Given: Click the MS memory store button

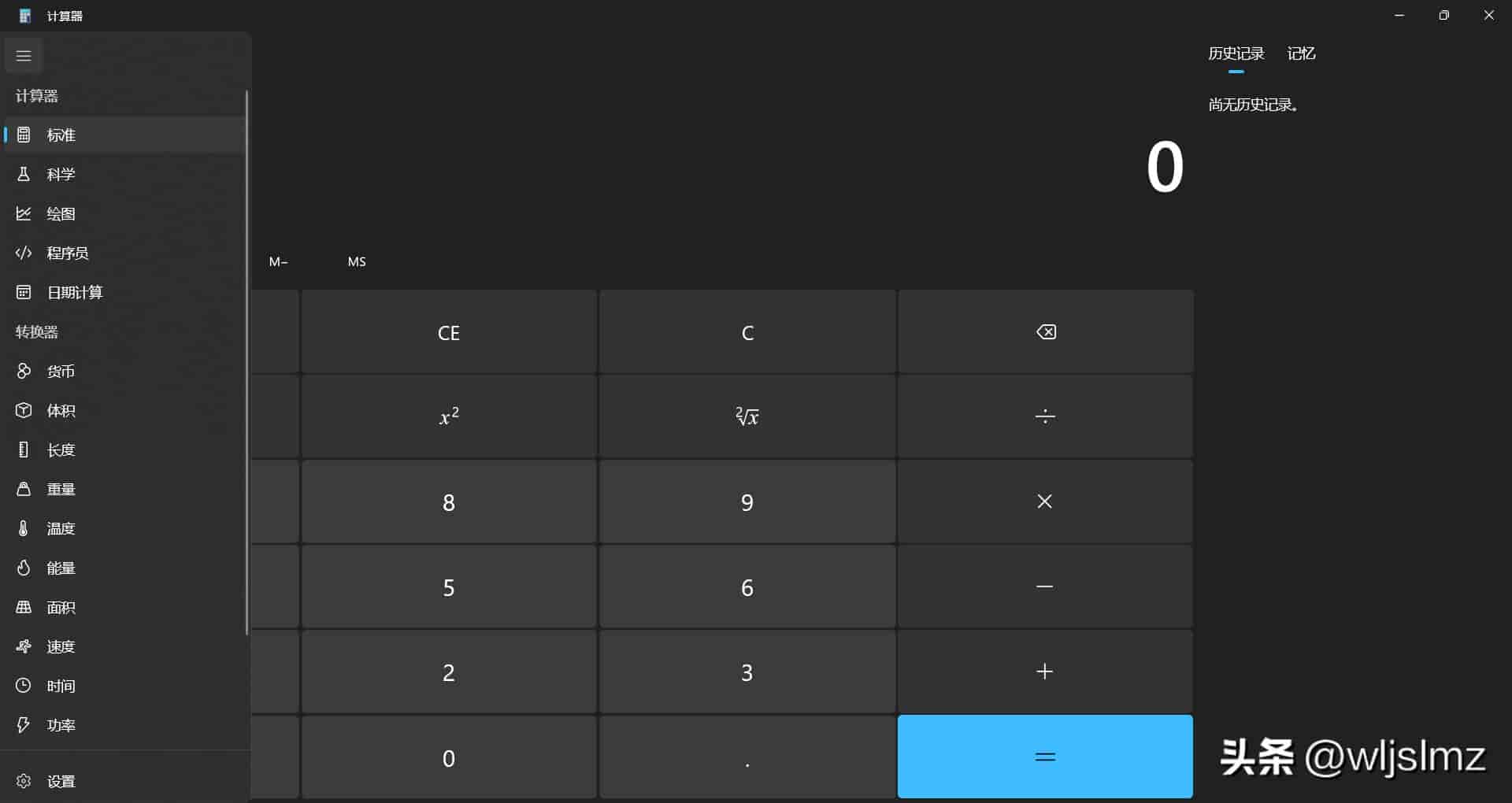Looking at the screenshot, I should tap(357, 261).
